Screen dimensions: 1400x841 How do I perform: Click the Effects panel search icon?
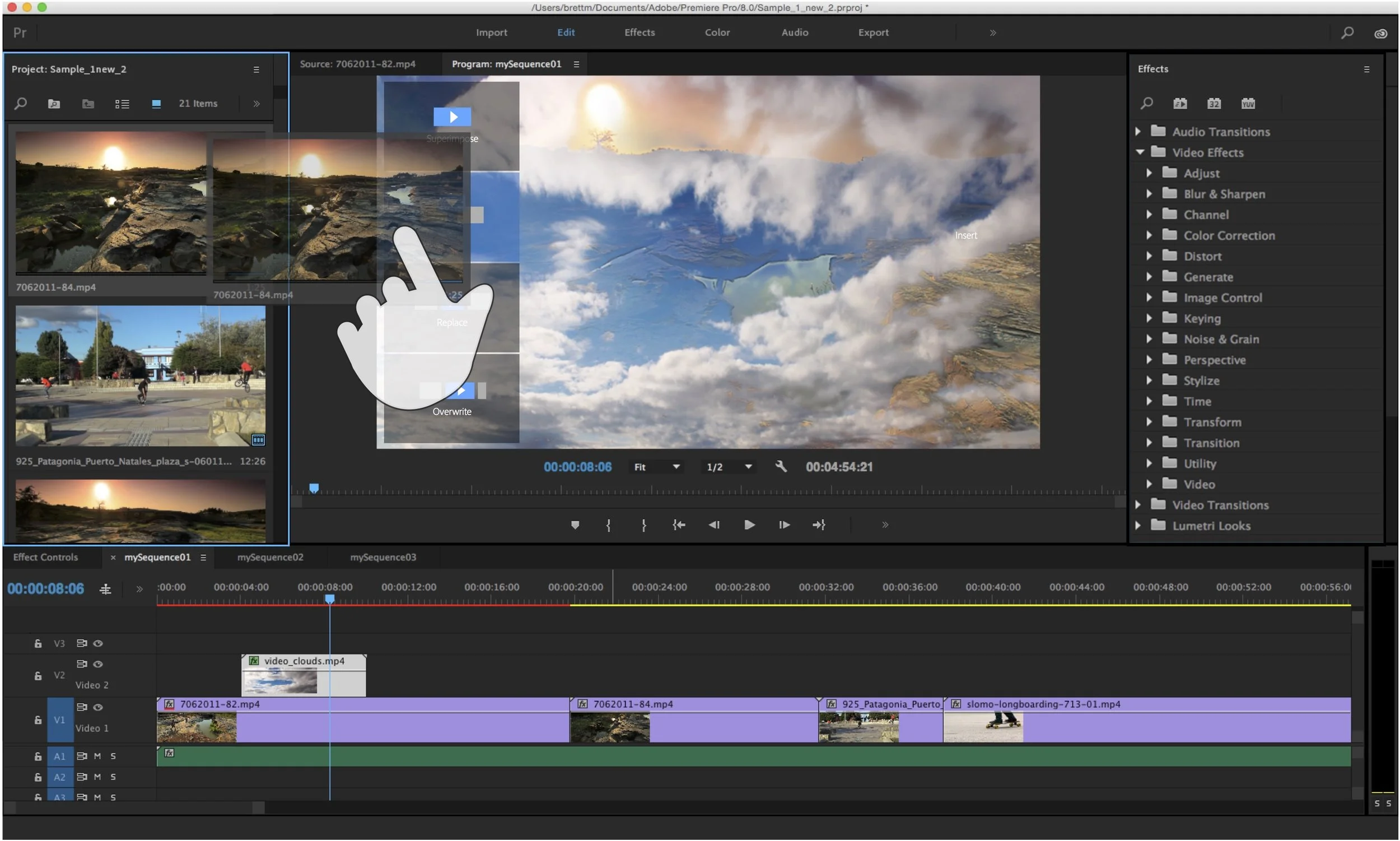1146,103
